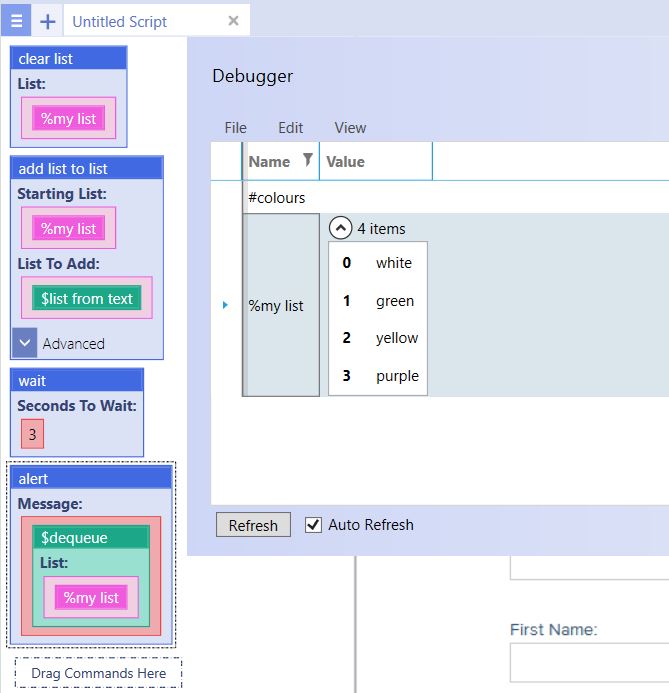Image resolution: width=669 pixels, height=693 pixels.
Task: Open the hamburger menu icon
Action: 16,20
